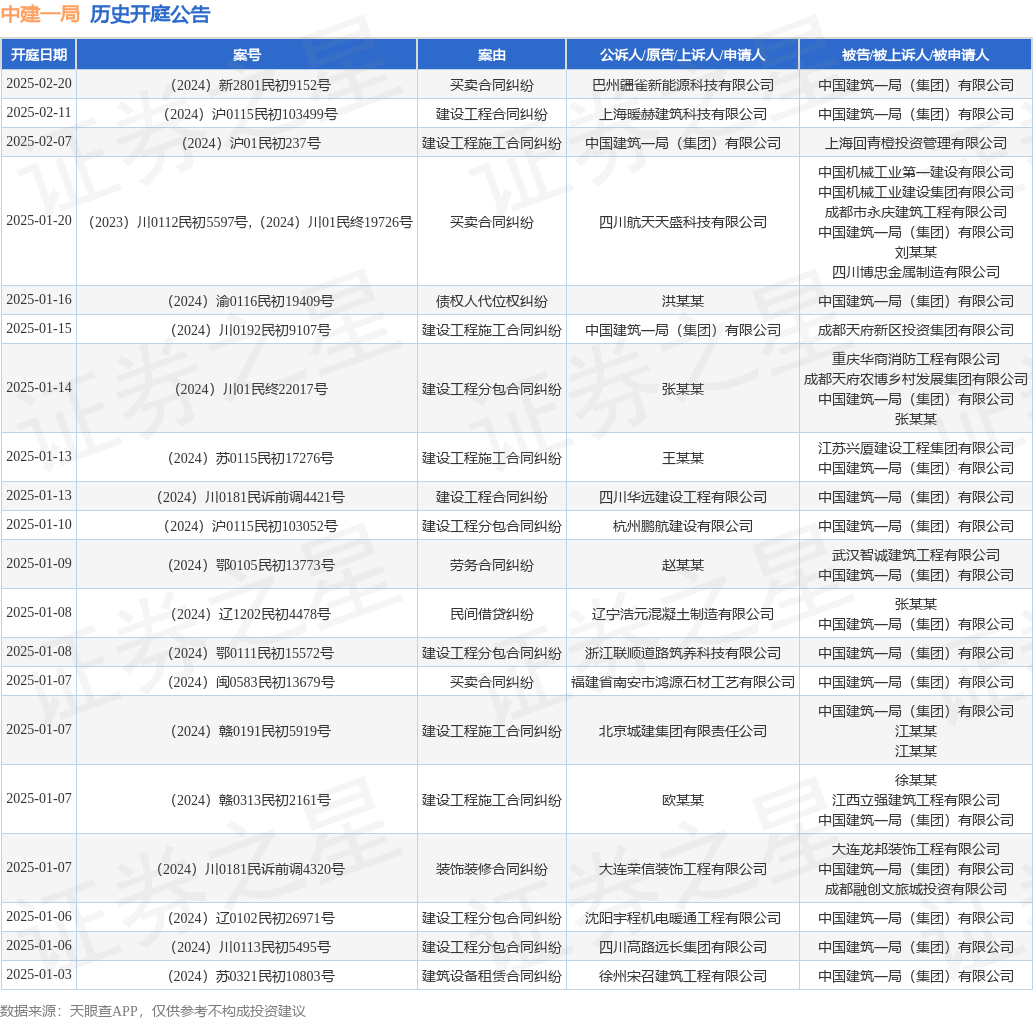Click the date 2025-02-20

point(39,83)
